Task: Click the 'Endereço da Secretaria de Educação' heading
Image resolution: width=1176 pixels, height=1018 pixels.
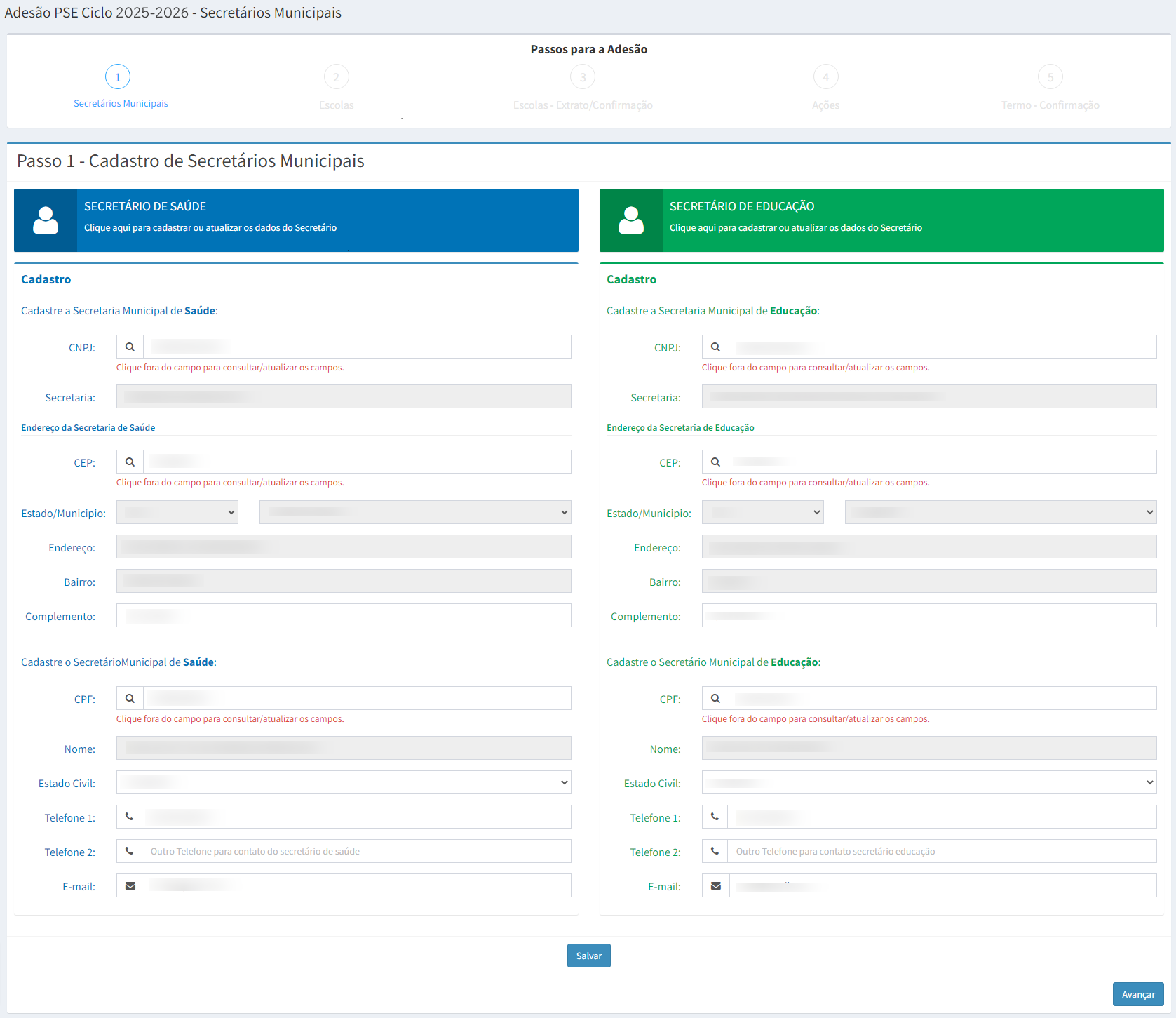Action: pyautogui.click(x=680, y=427)
